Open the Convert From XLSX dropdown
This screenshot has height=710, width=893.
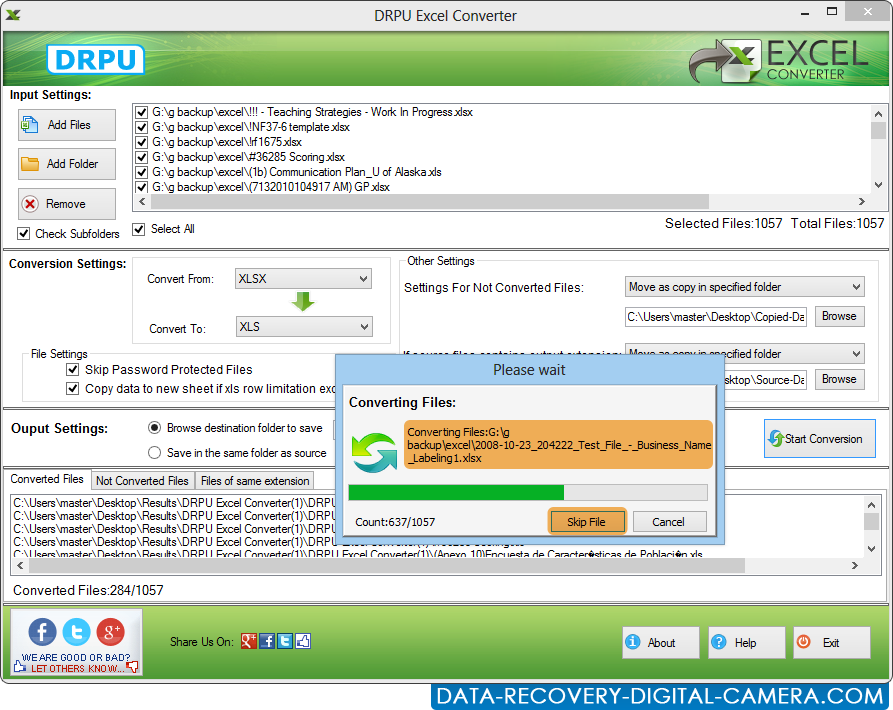pos(302,278)
